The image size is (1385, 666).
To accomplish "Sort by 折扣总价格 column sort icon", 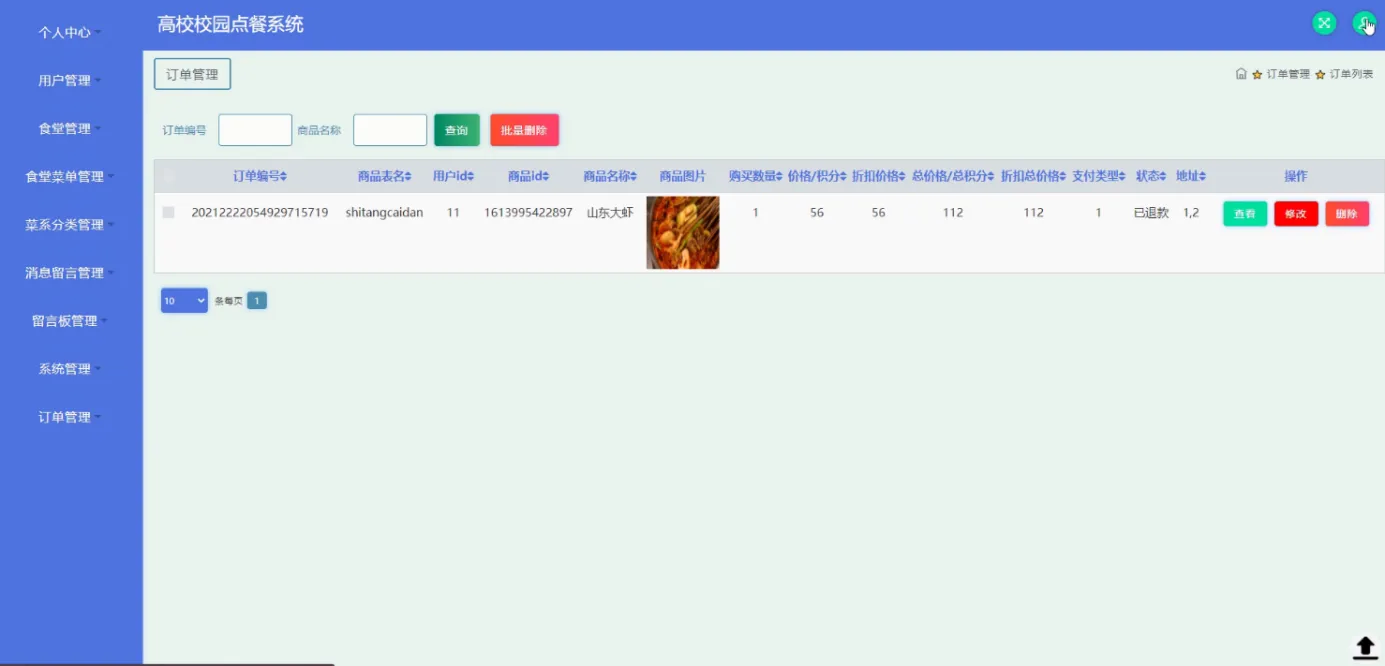I will pyautogui.click(x=1064, y=177).
